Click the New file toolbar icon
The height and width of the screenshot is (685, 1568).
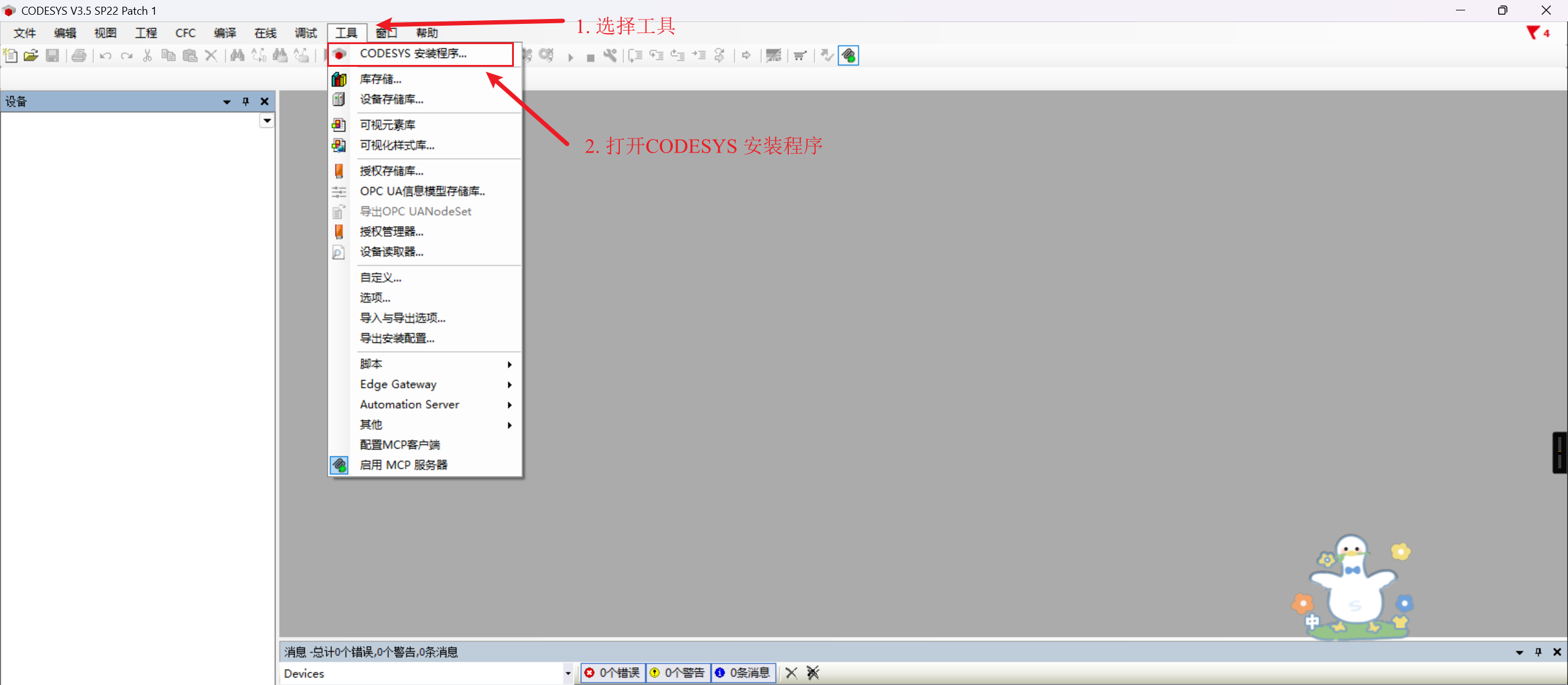(x=10, y=56)
